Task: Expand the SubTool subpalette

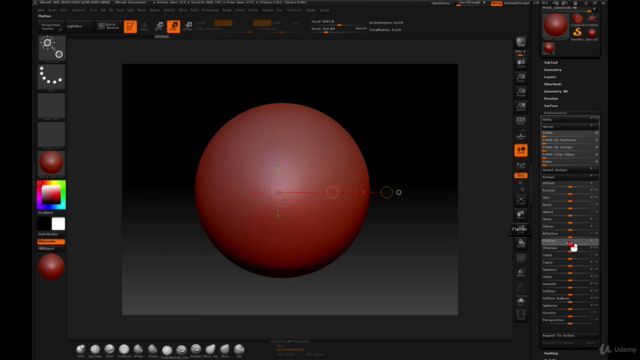Action: point(551,62)
